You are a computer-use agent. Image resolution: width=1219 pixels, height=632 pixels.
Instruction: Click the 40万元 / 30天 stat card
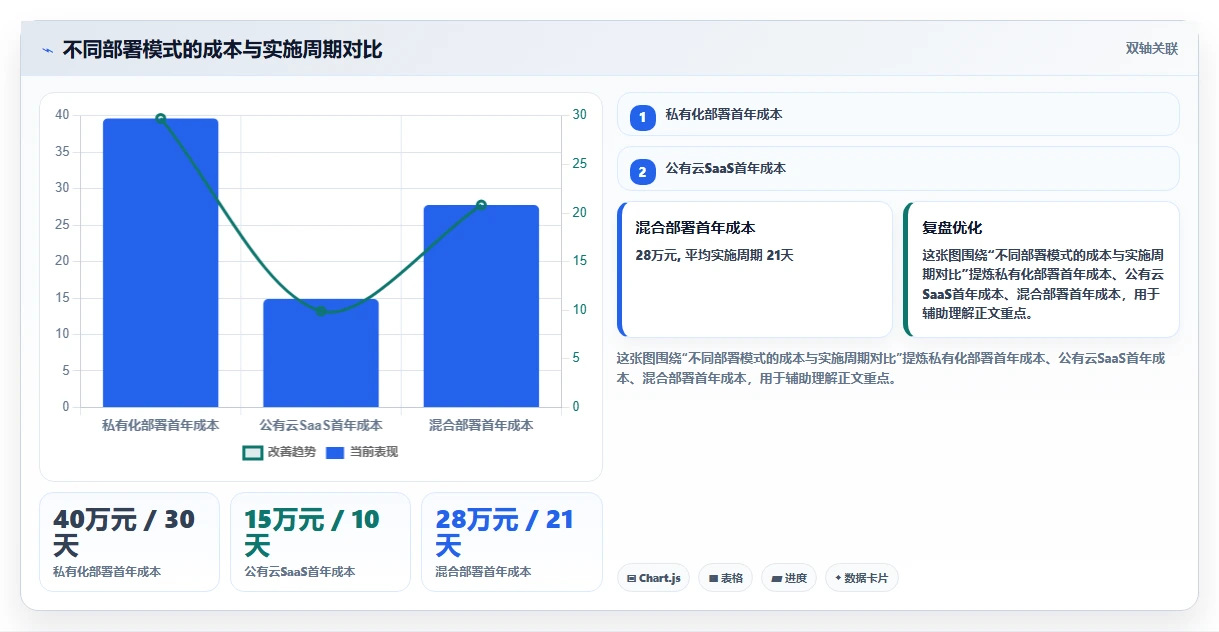tap(129, 542)
